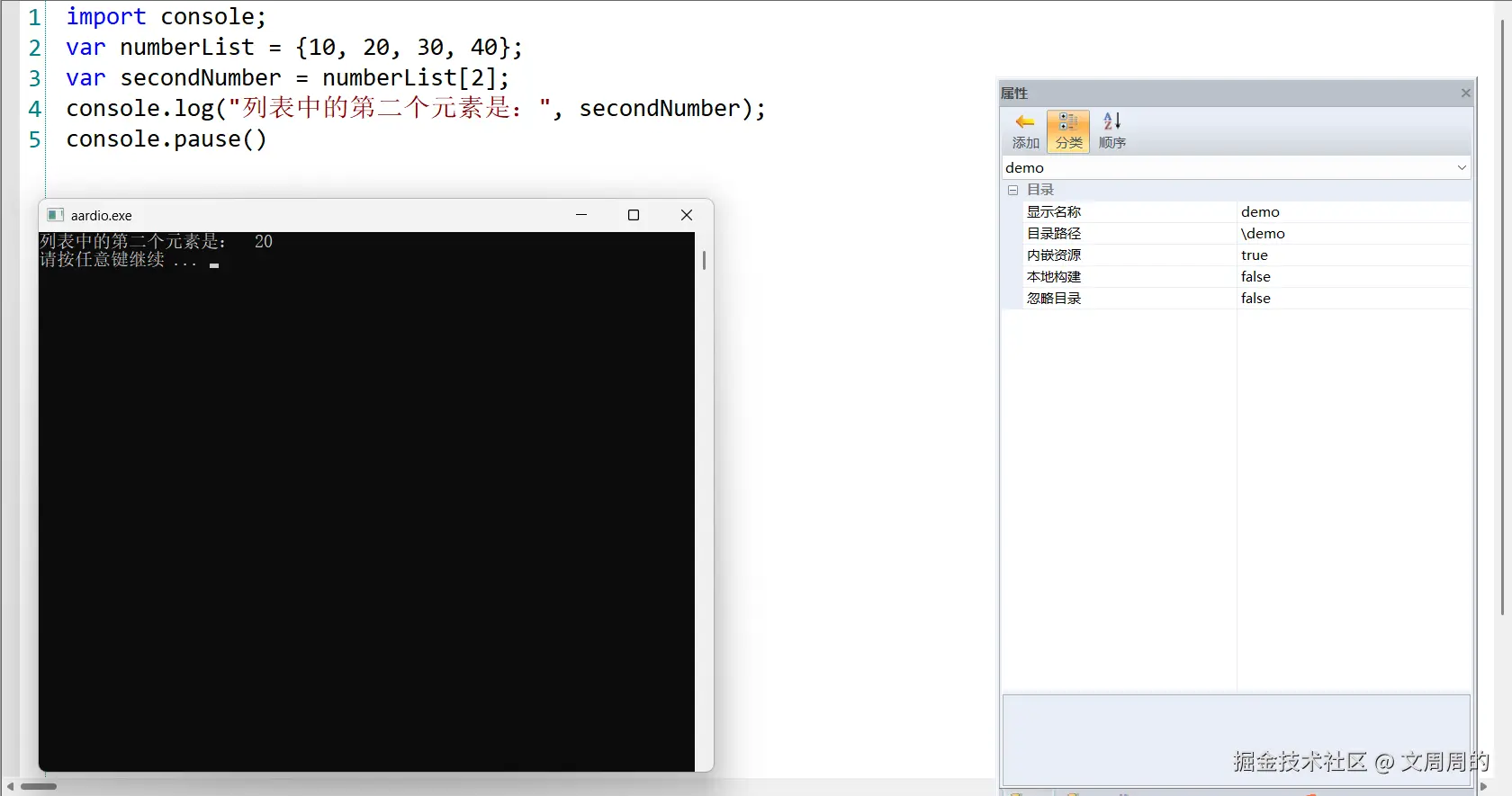Click console.pause() on line 5
Image resolution: width=1512 pixels, height=796 pixels.
(x=166, y=139)
